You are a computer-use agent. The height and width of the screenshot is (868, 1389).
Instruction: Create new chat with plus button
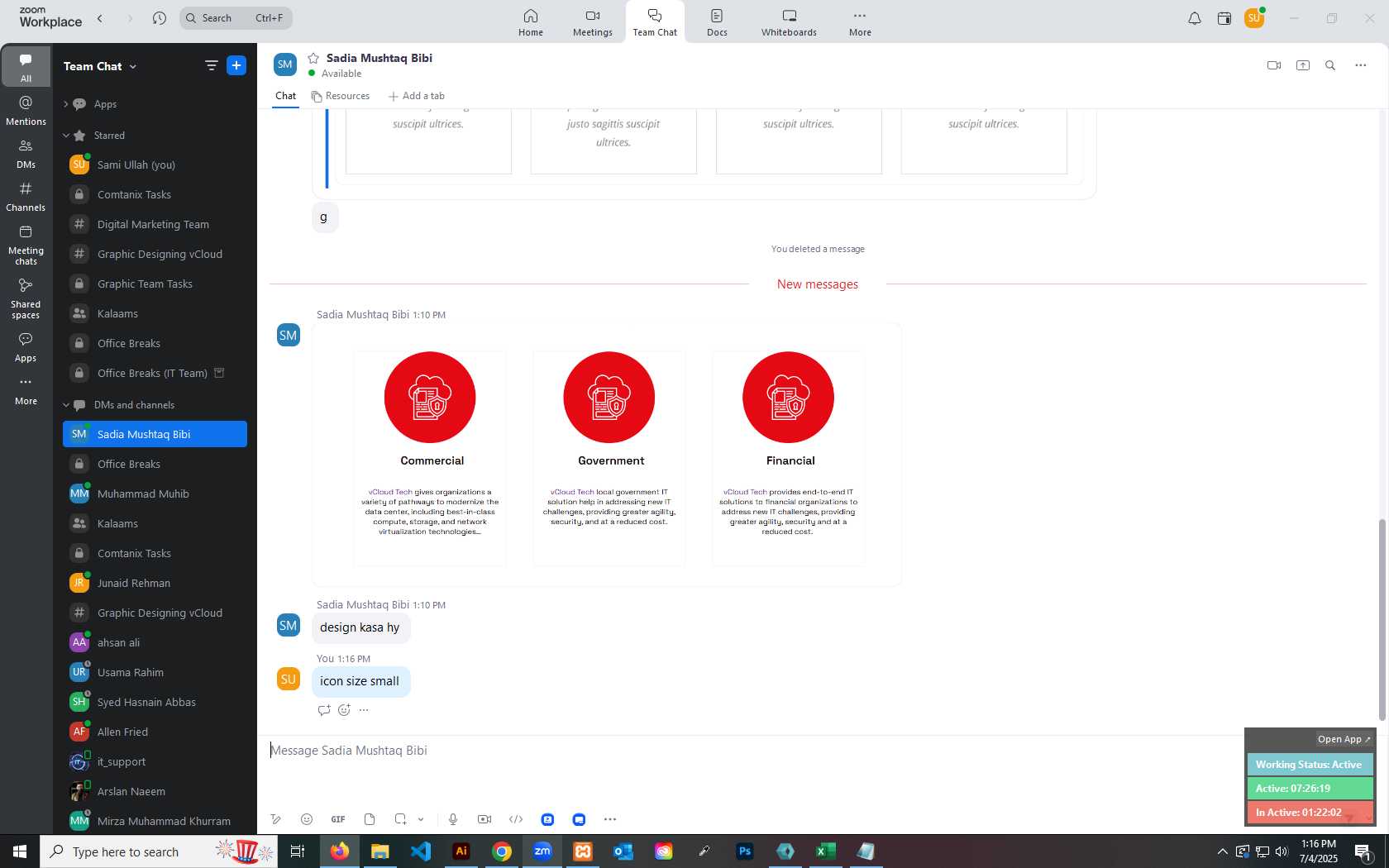[236, 65]
